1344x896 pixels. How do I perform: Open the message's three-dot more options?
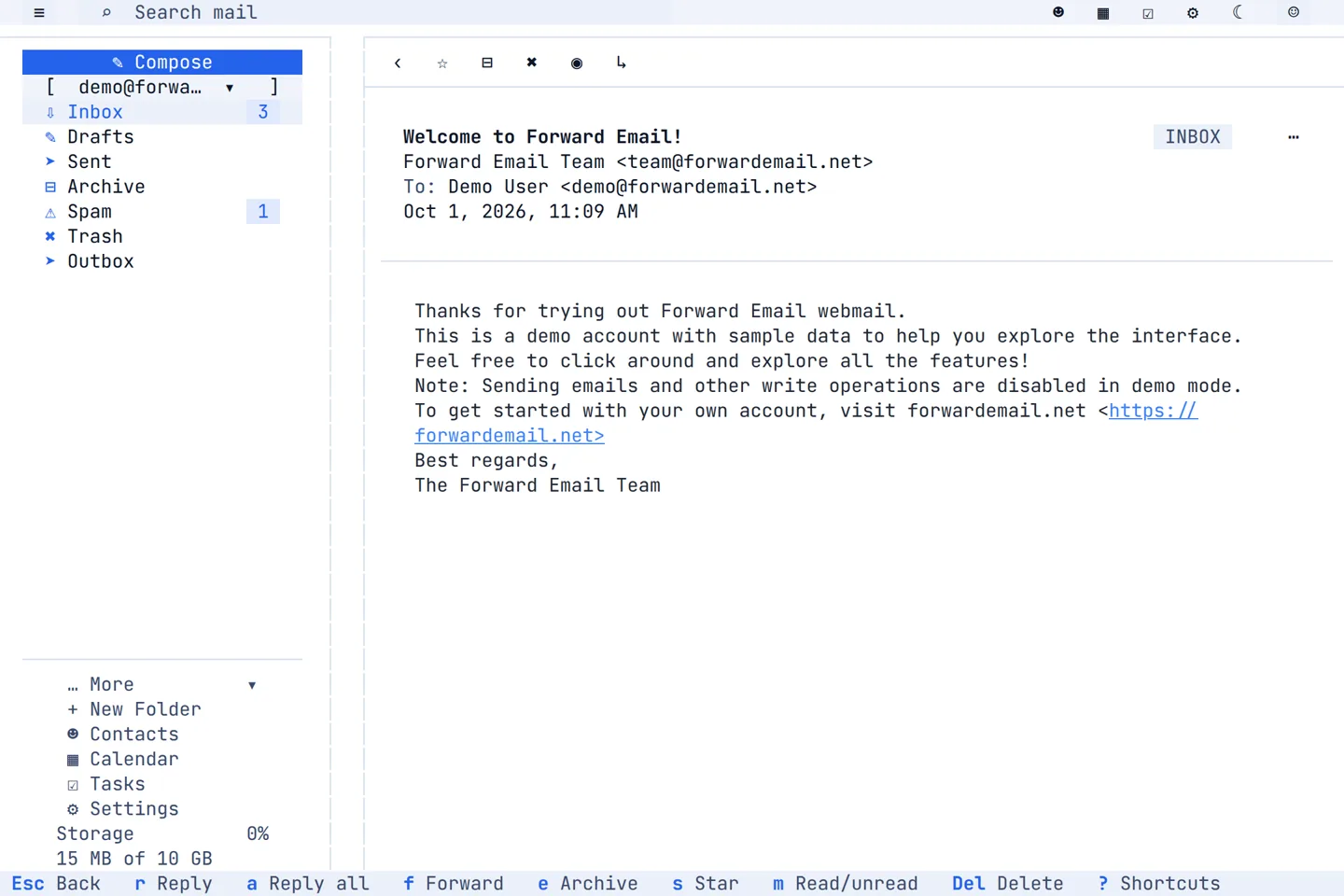(1294, 137)
